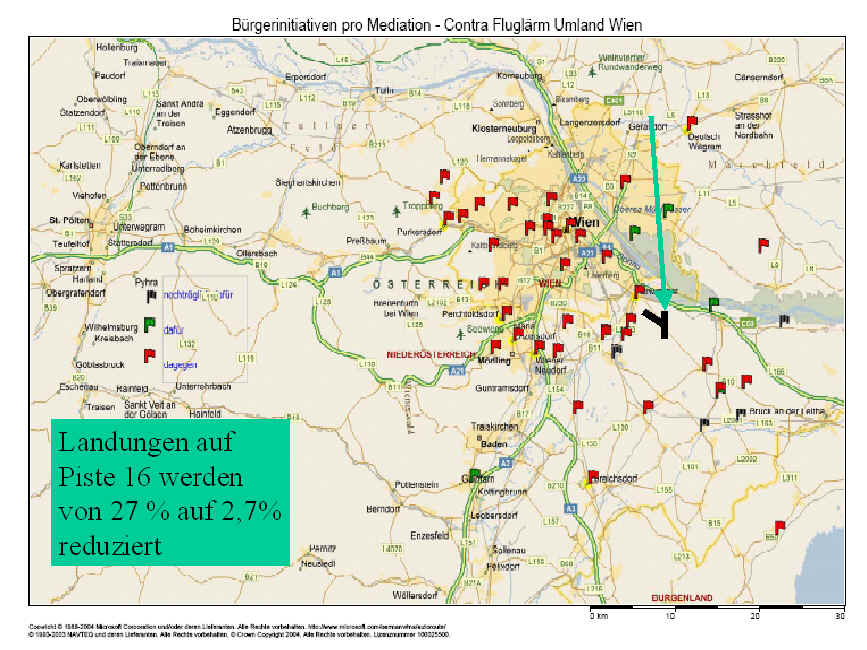The image size is (867, 650).
Task: Click the green flag icon in the legend
Action: click(149, 324)
